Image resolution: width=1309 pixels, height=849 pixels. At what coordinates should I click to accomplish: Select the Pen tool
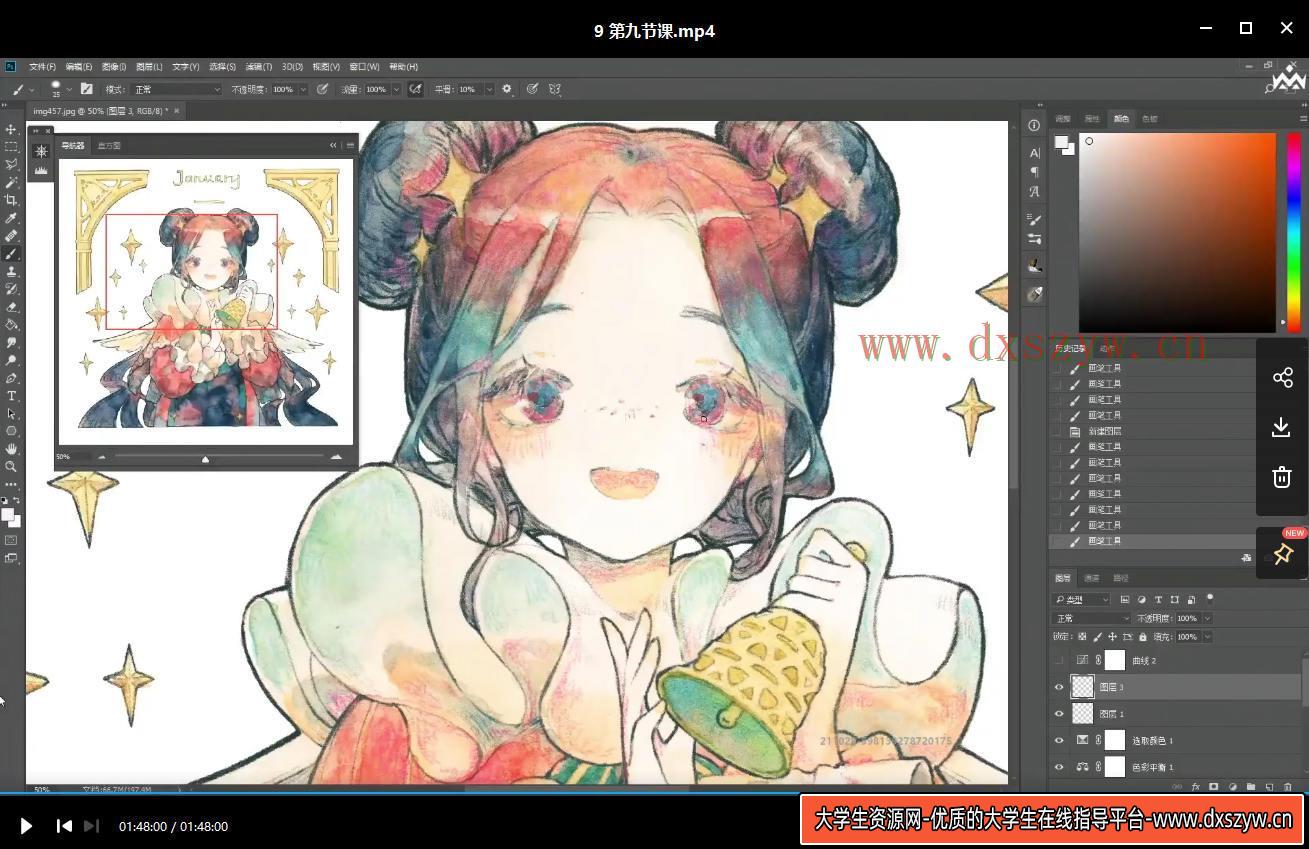tap(11, 378)
